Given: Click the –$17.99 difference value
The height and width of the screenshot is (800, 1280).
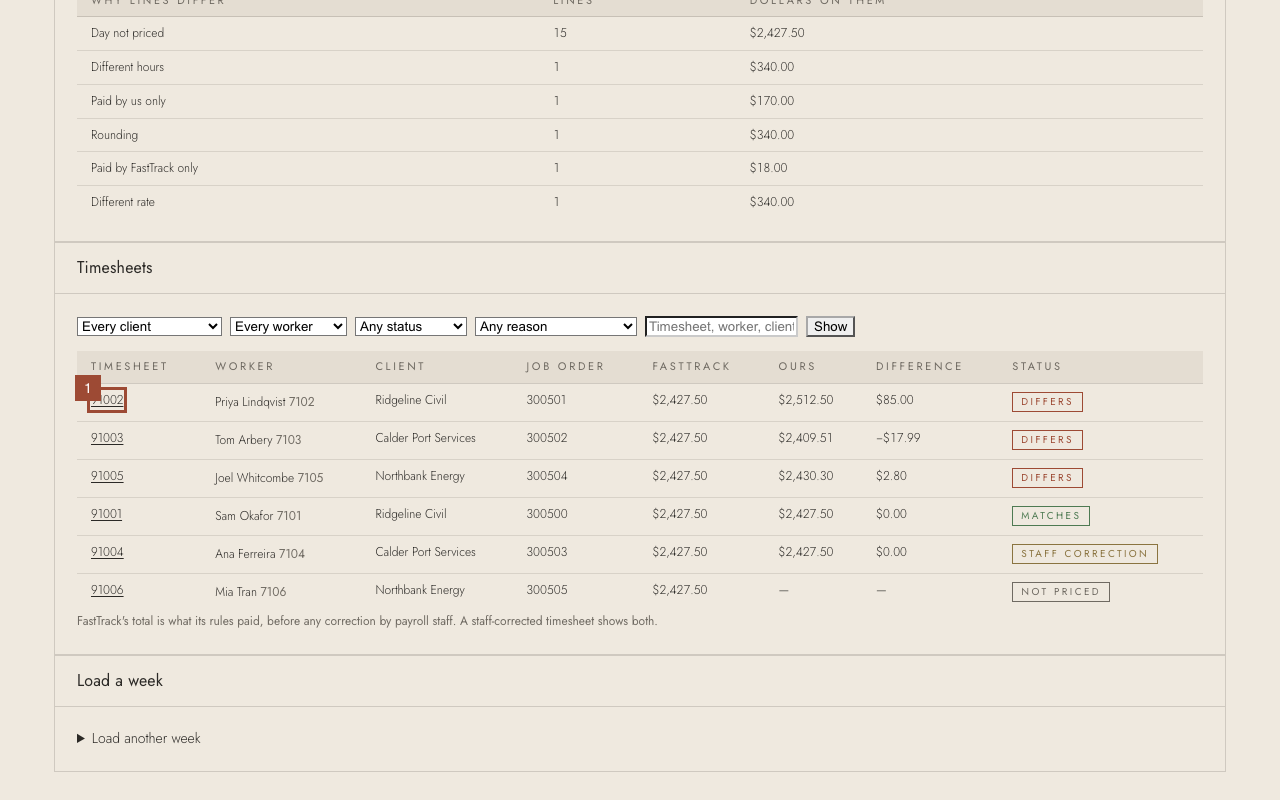Looking at the screenshot, I should 898,438.
